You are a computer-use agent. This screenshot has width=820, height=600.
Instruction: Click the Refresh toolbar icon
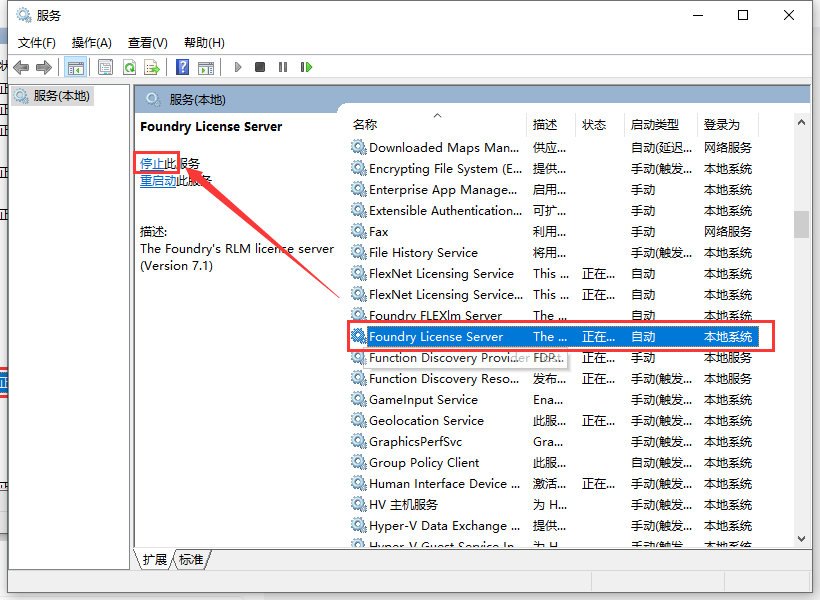(129, 67)
